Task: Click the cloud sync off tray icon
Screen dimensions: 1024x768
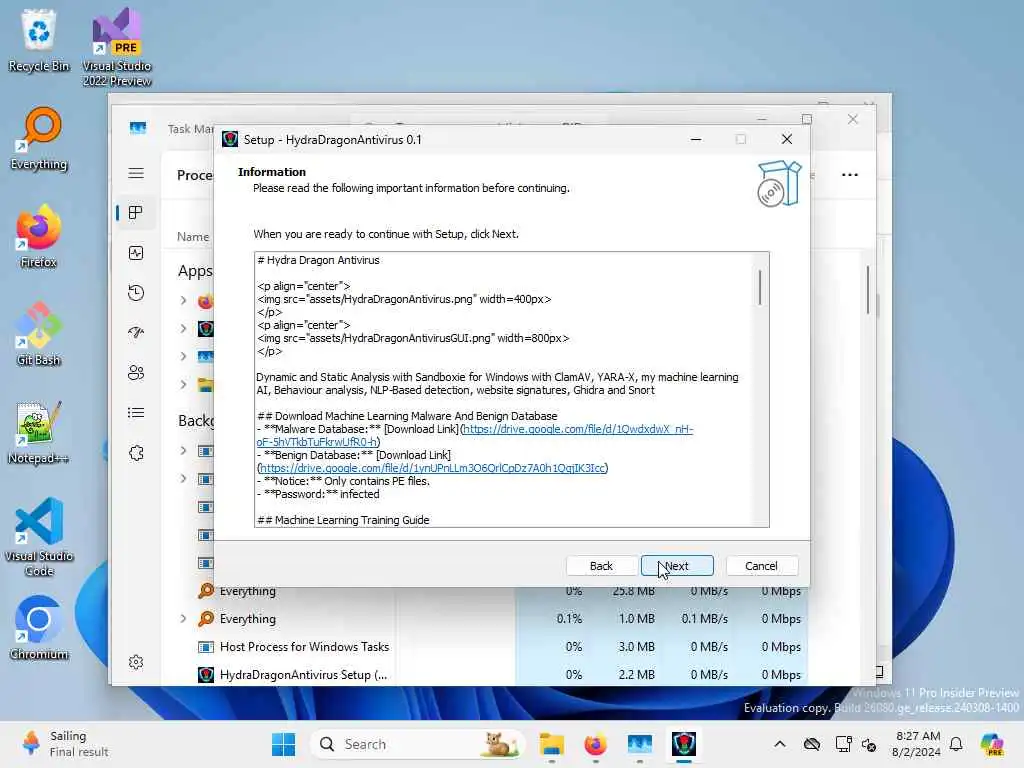Action: (812, 744)
